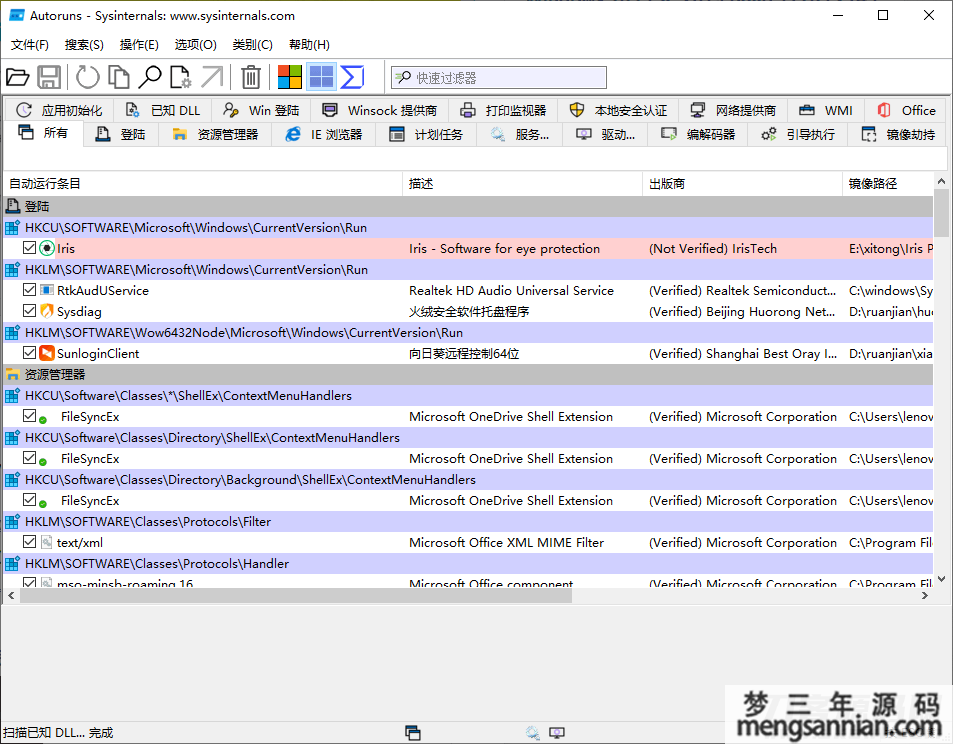
Task: Click the text/xml file icon
Action: tap(47, 542)
